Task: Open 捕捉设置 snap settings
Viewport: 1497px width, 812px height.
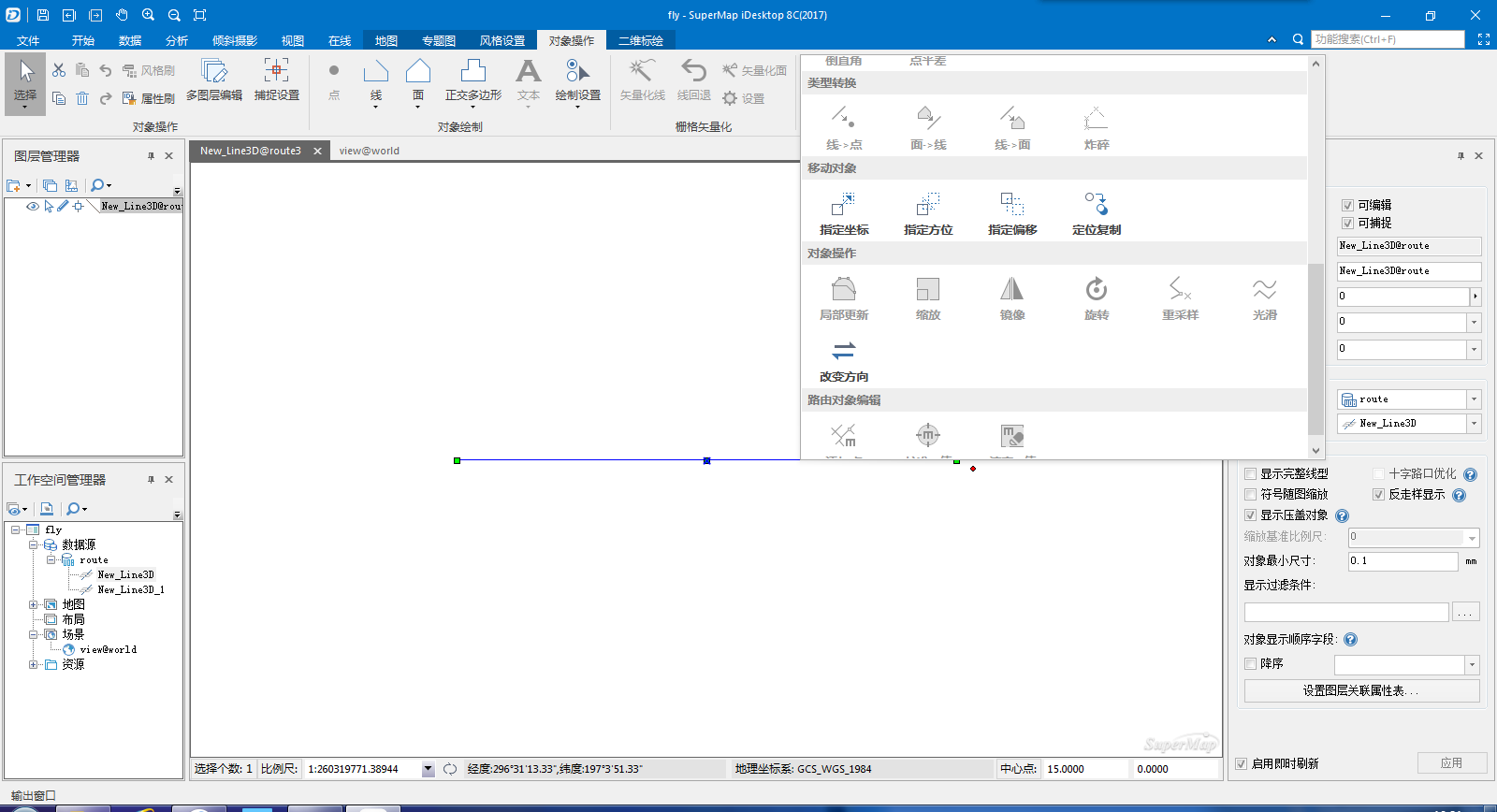Action: tap(277, 80)
